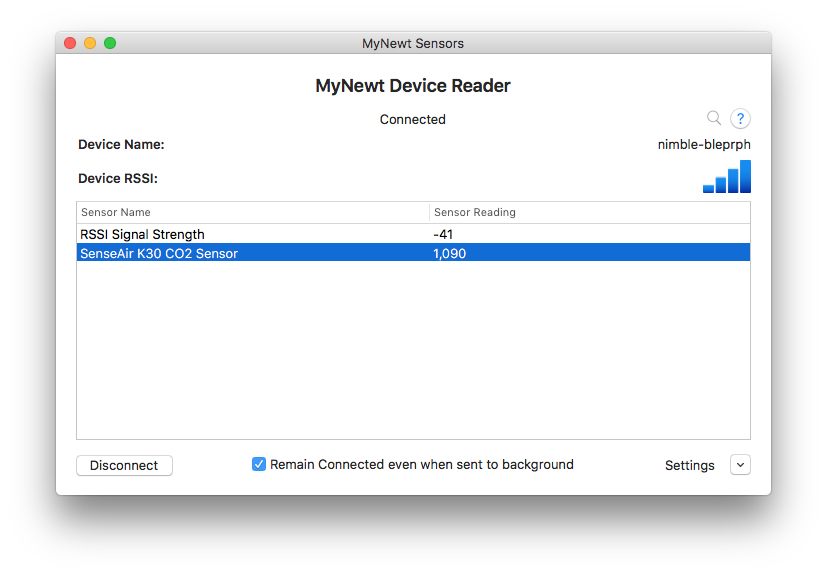Click the search magnifier icon
The image size is (827, 575).
714,118
